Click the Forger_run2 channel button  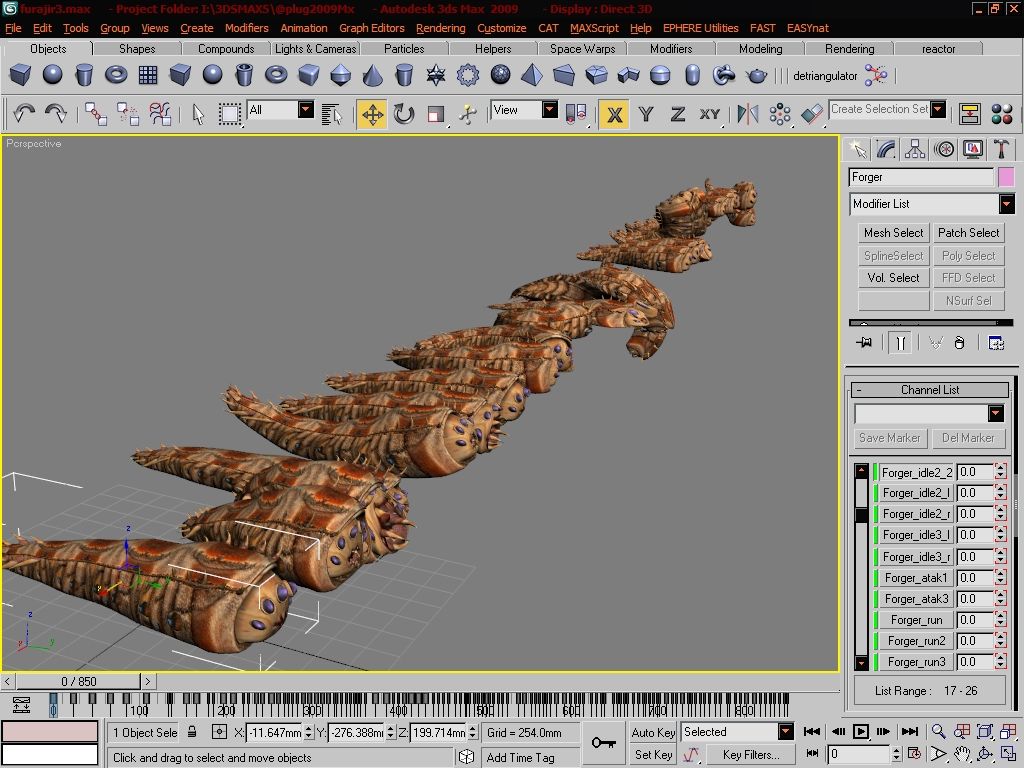(x=916, y=641)
